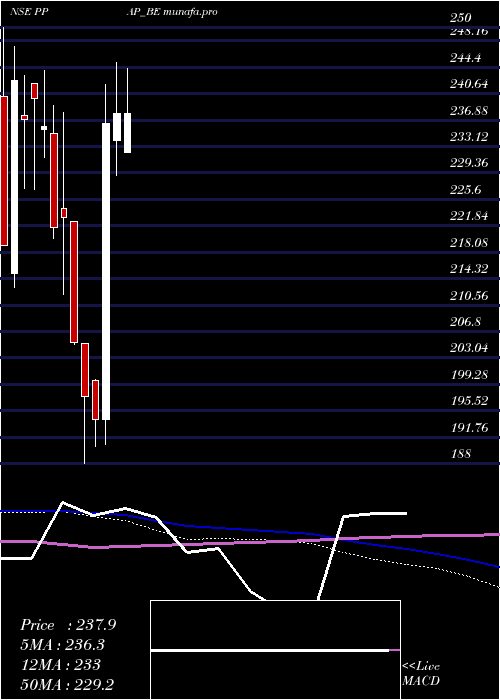
Task: Click the <<Live MACD label
Action: (421, 674)
